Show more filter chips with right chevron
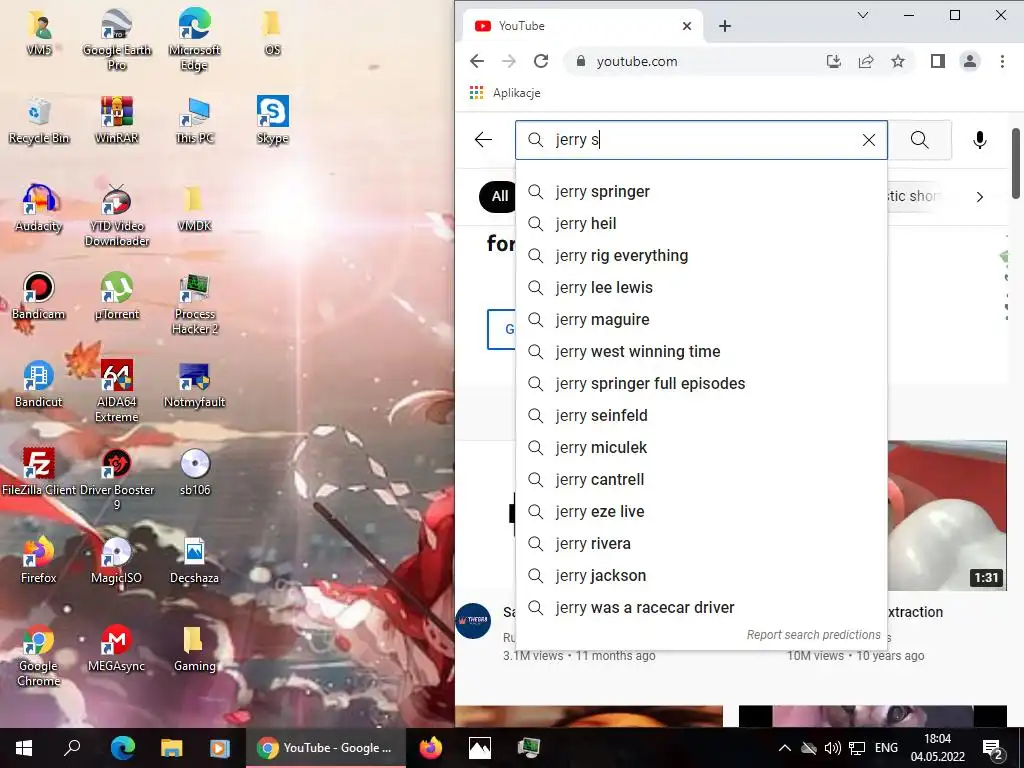 point(980,197)
